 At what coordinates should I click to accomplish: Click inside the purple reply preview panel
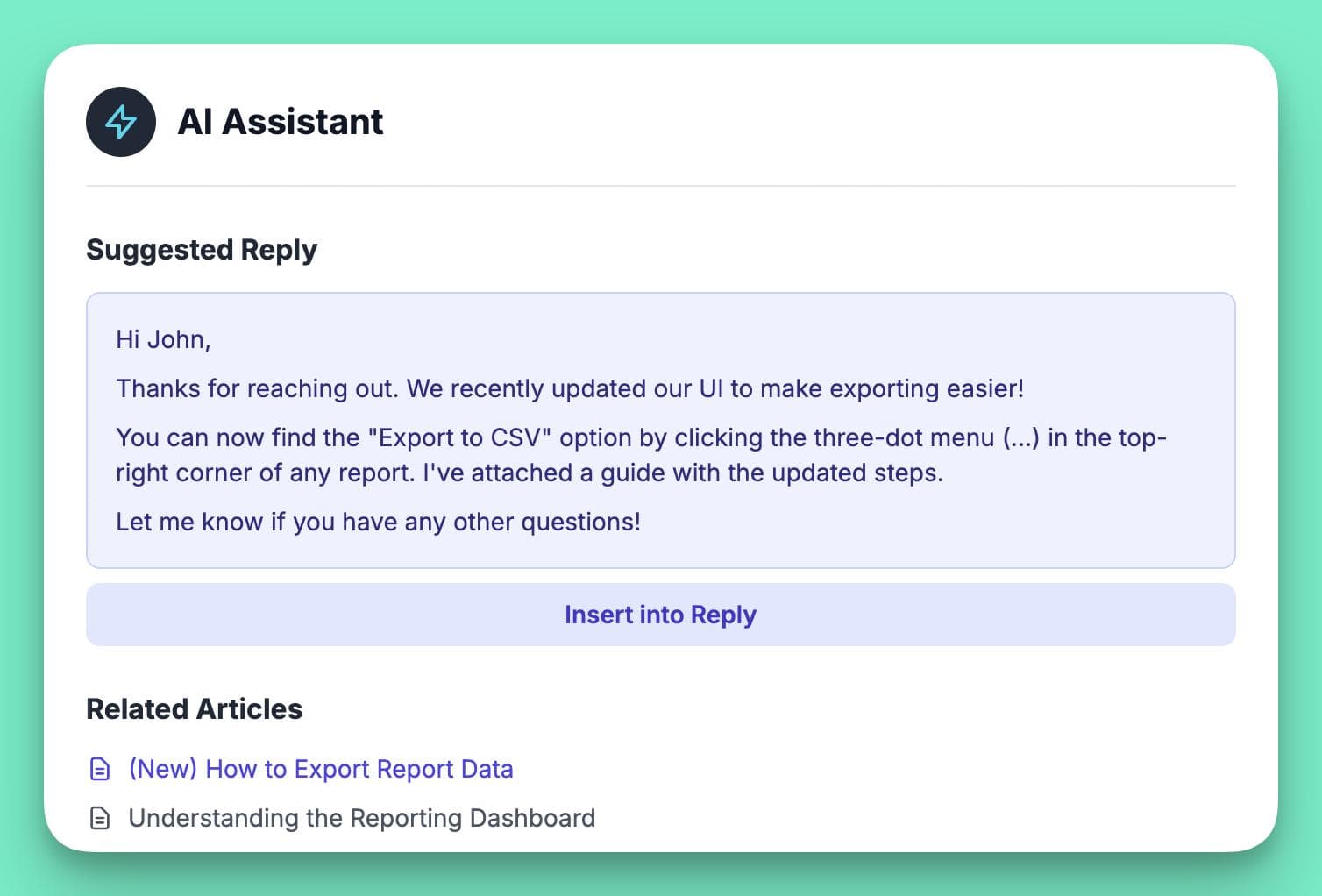(660, 430)
